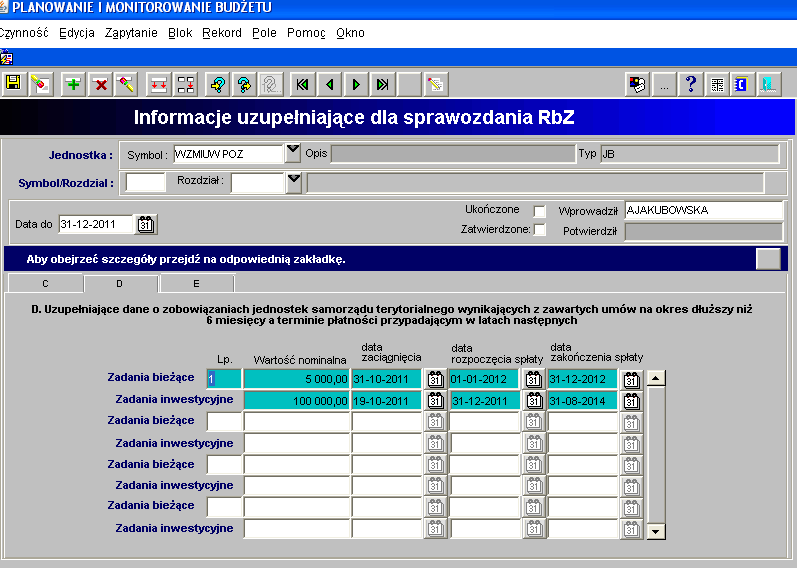Click the edit field pencil-and-paper icon
Screen dimensions: 797x568
pyautogui.click(x=436, y=84)
